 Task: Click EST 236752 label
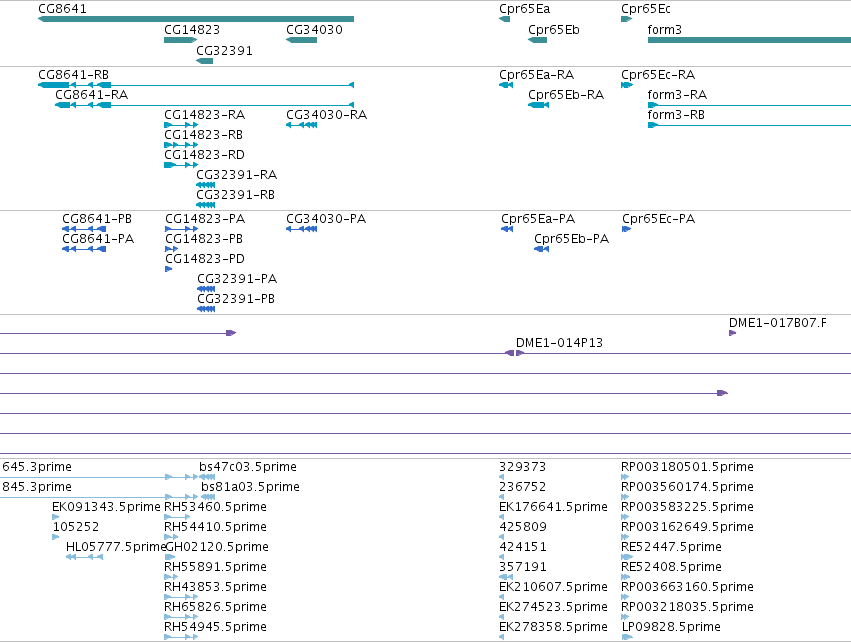click(x=523, y=487)
